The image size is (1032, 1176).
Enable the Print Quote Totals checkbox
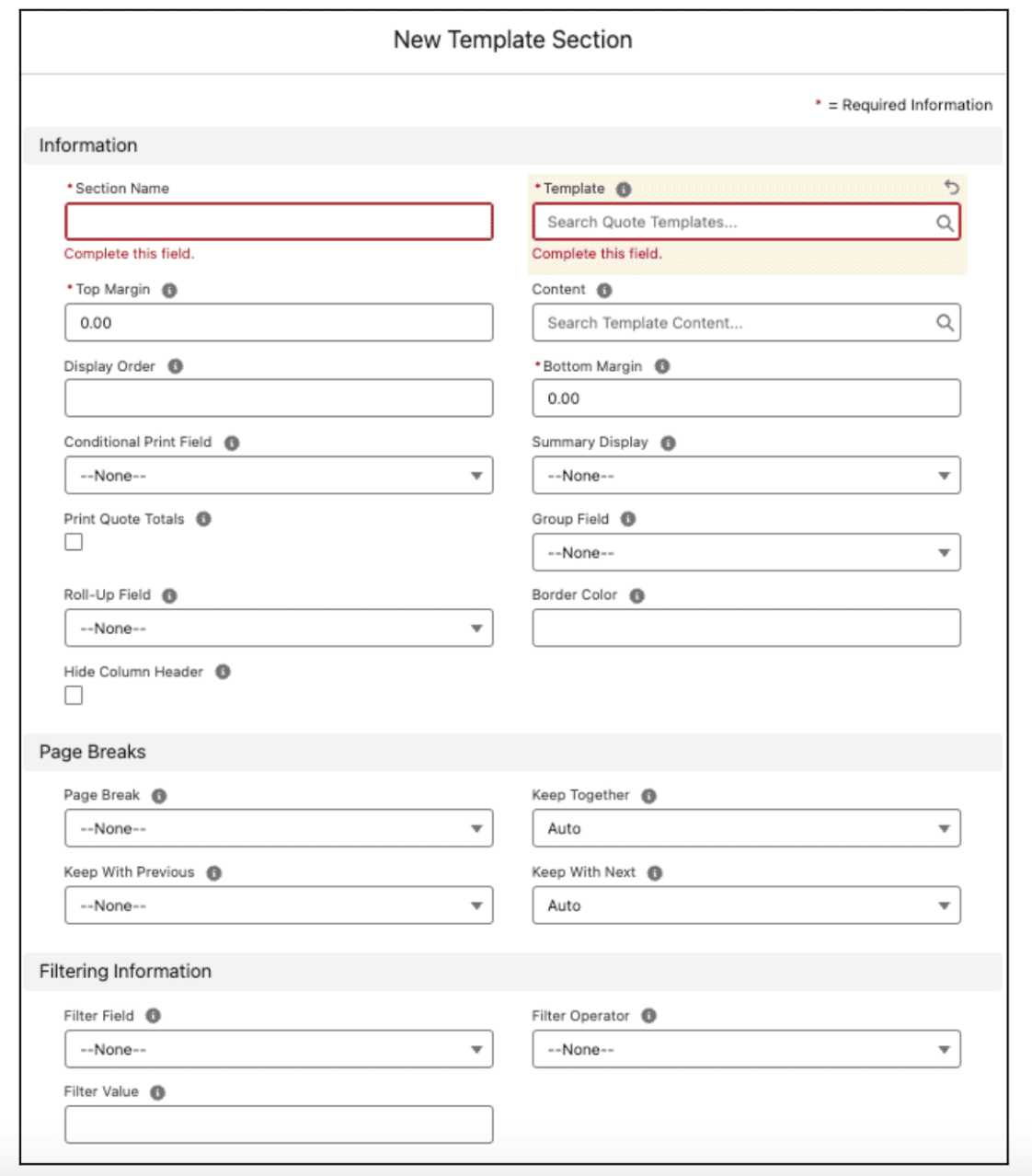tap(74, 542)
